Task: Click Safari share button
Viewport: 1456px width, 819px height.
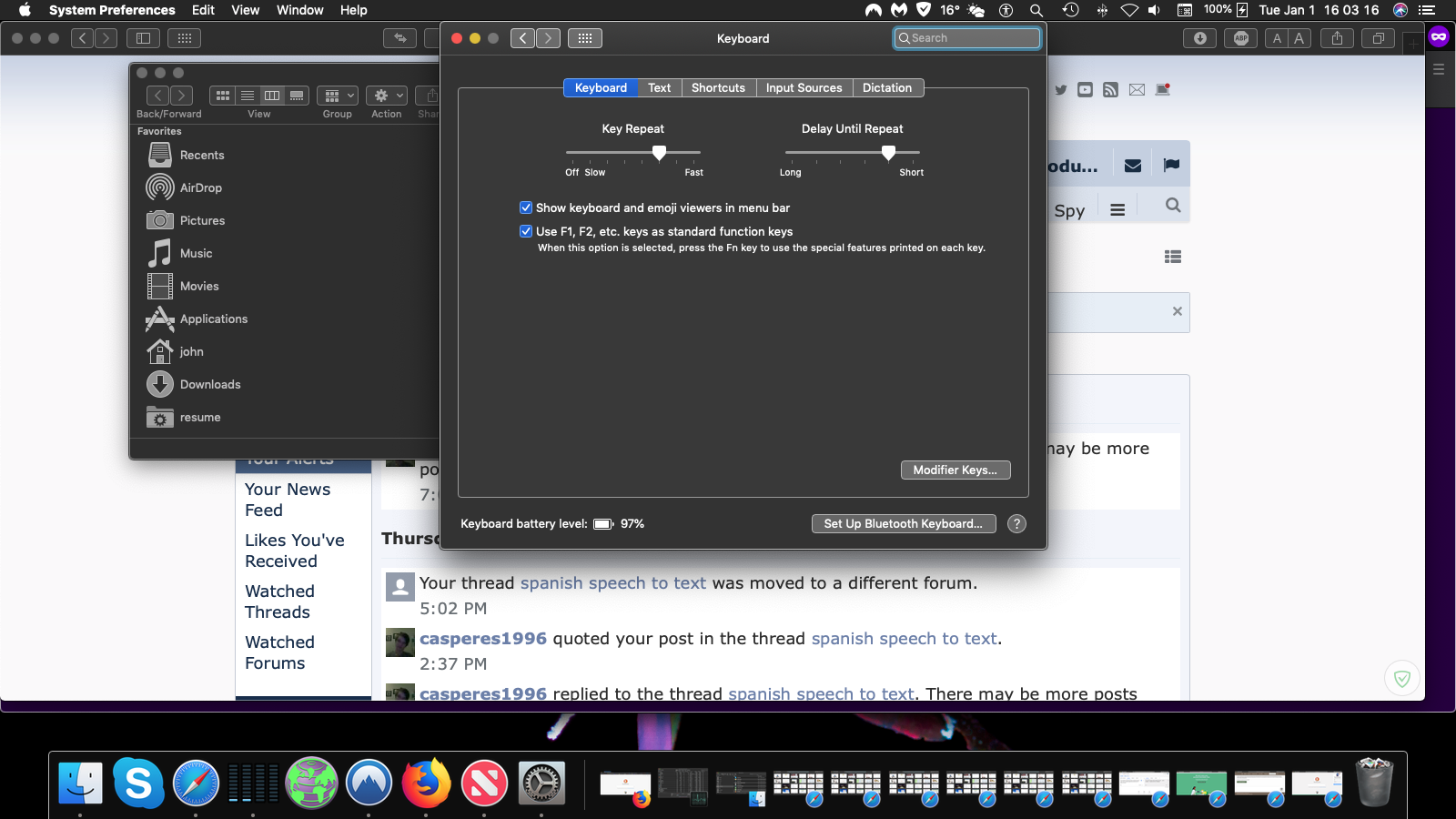Action: pyautogui.click(x=1337, y=38)
